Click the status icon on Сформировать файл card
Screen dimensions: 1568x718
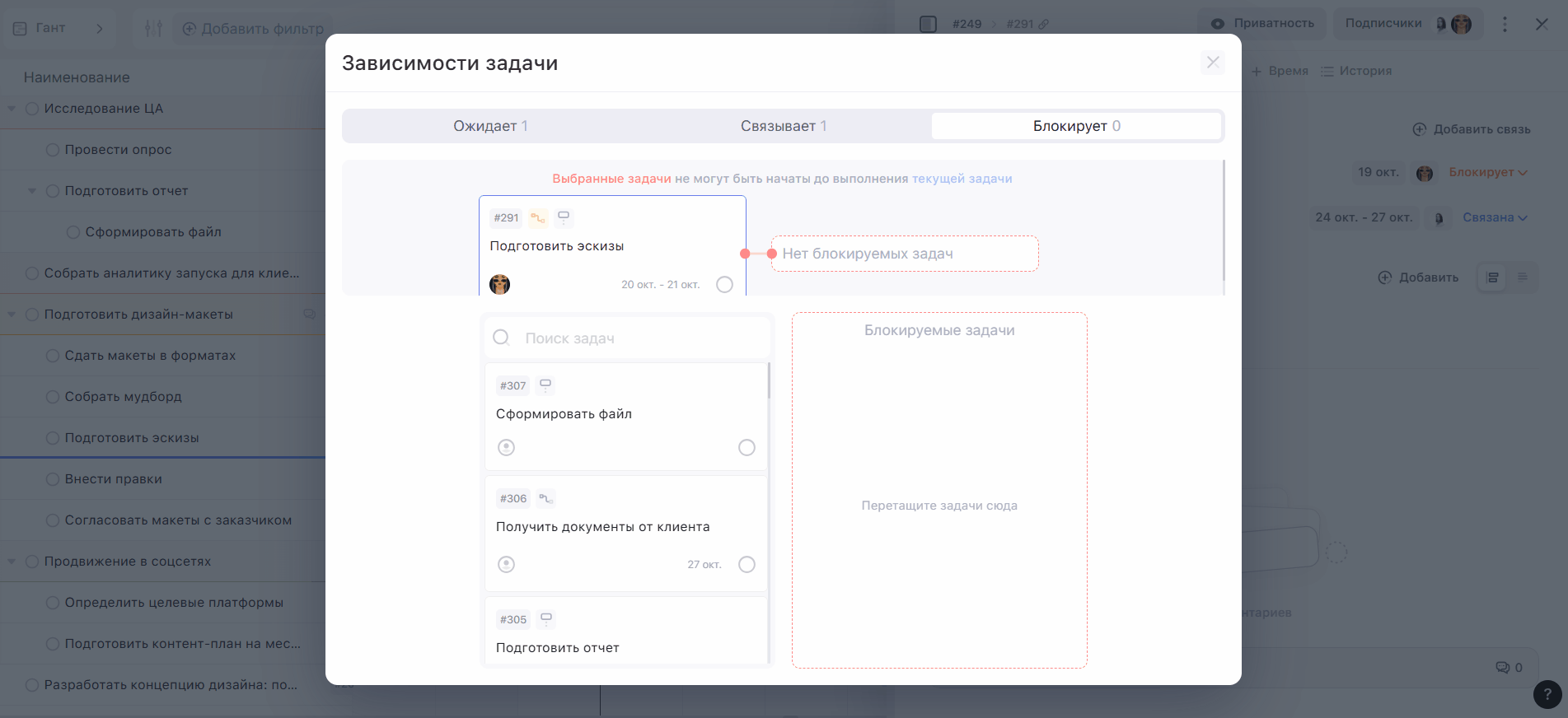pyautogui.click(x=507, y=447)
